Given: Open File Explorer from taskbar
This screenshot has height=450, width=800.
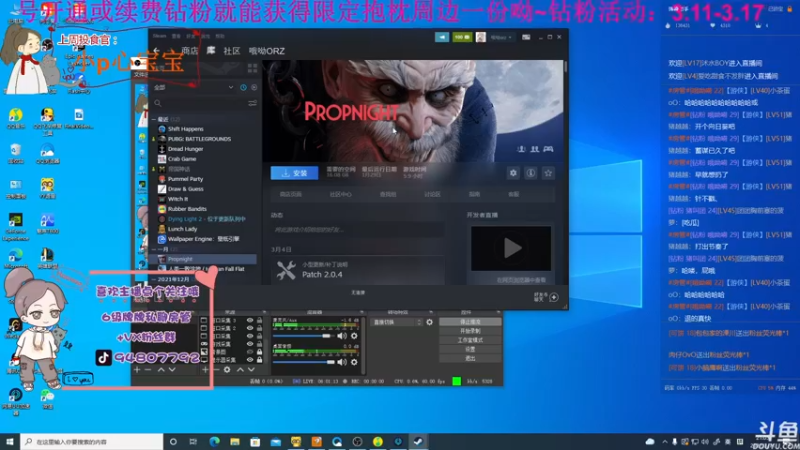Looking at the screenshot, I should coord(235,441).
